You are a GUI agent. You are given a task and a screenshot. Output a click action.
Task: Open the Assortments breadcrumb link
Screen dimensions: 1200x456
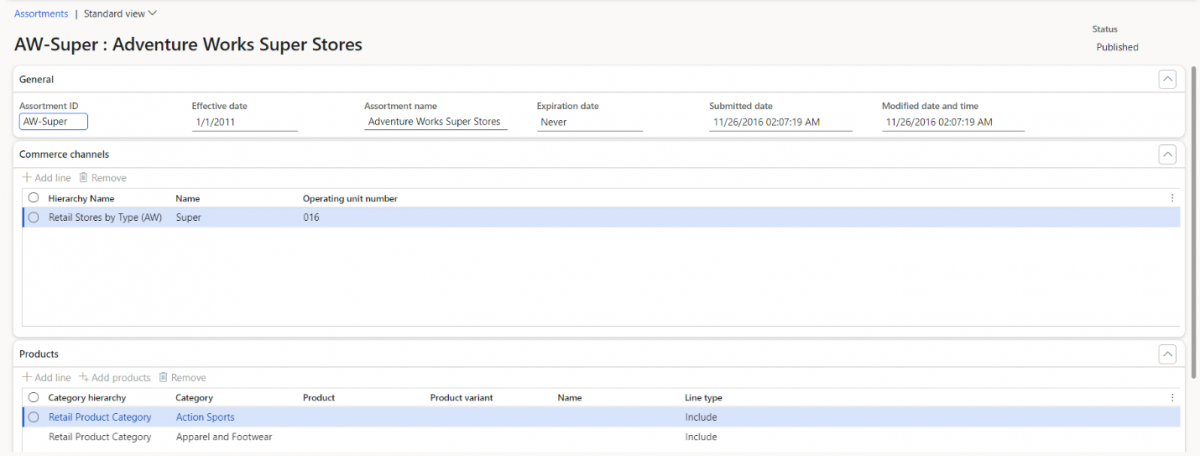pyautogui.click(x=41, y=14)
